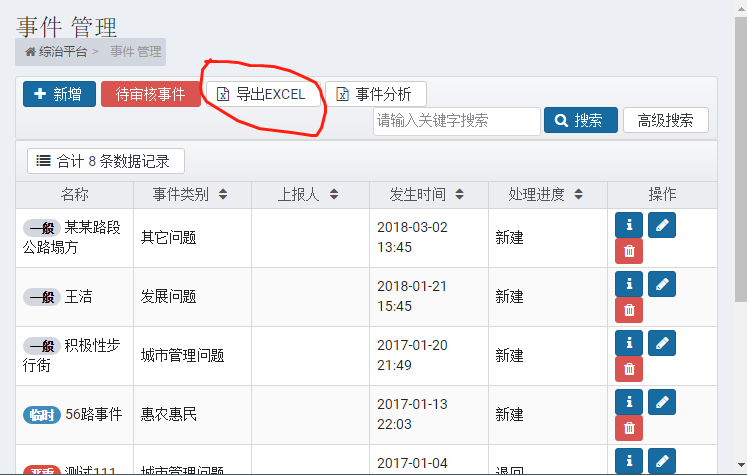The width and height of the screenshot is (747, 475).
Task: Sort by 上报人 column arrows
Action: click(334, 194)
